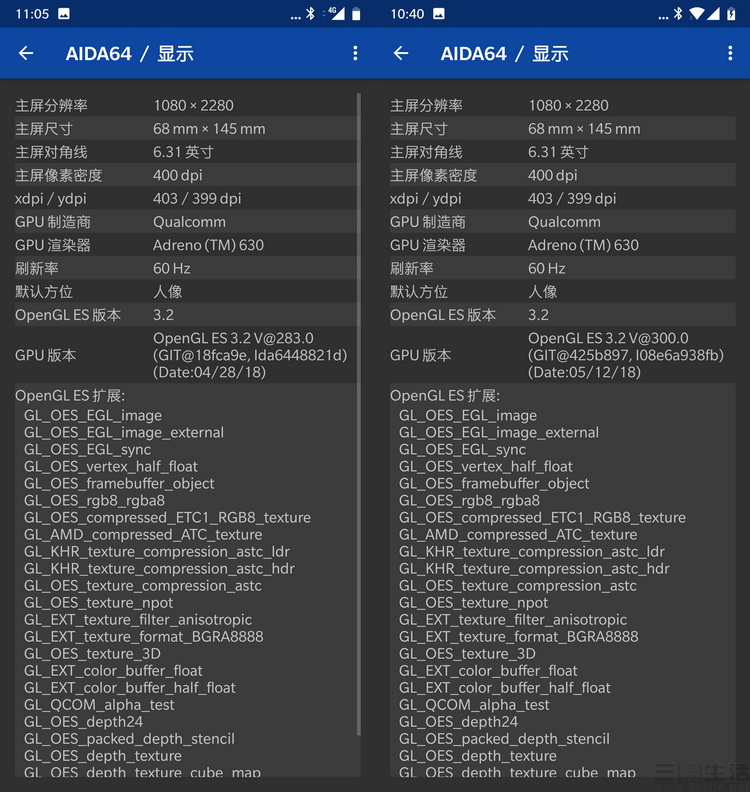Tap back arrow on the 11:05 screen
The image size is (750, 792).
[26, 53]
